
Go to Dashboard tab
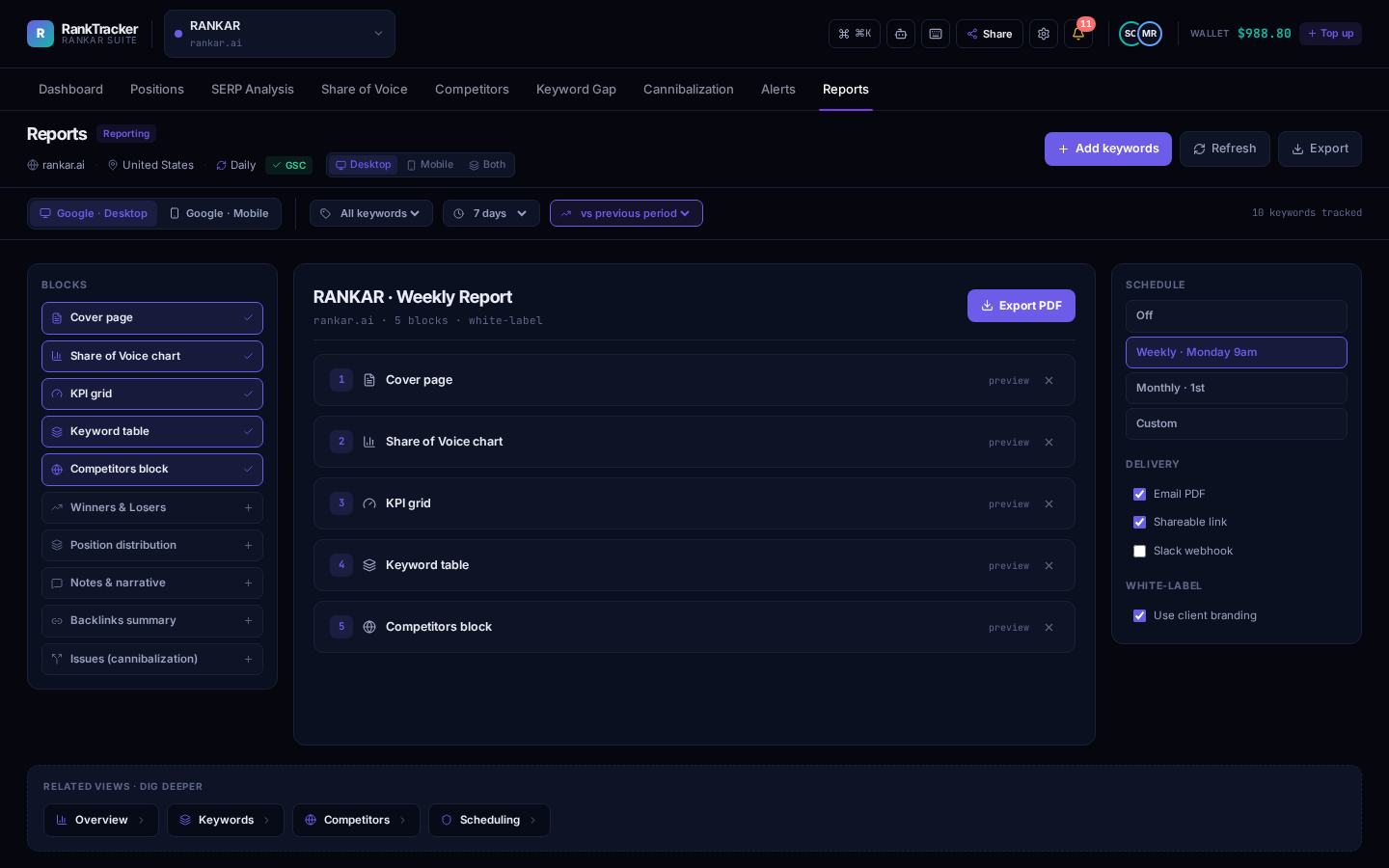(70, 89)
